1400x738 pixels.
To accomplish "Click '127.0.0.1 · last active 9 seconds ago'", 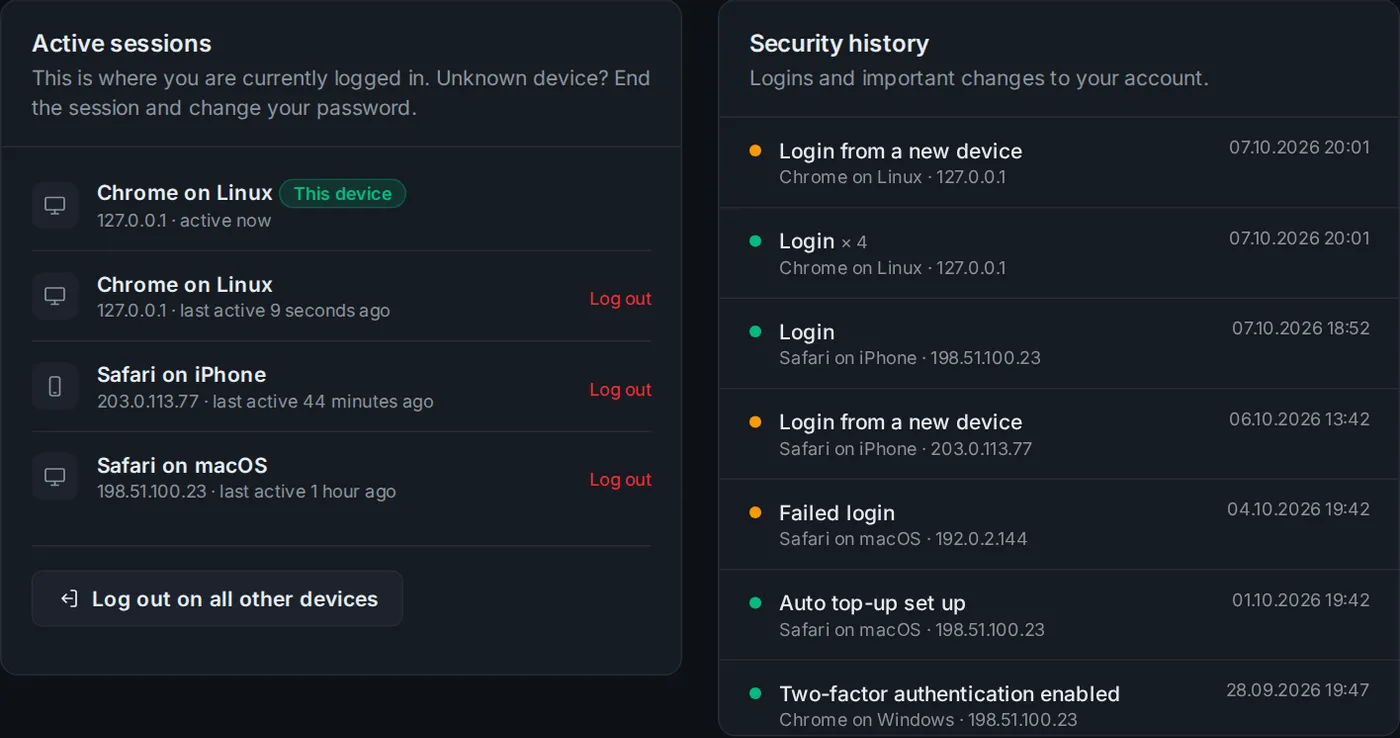I will 243,311.
